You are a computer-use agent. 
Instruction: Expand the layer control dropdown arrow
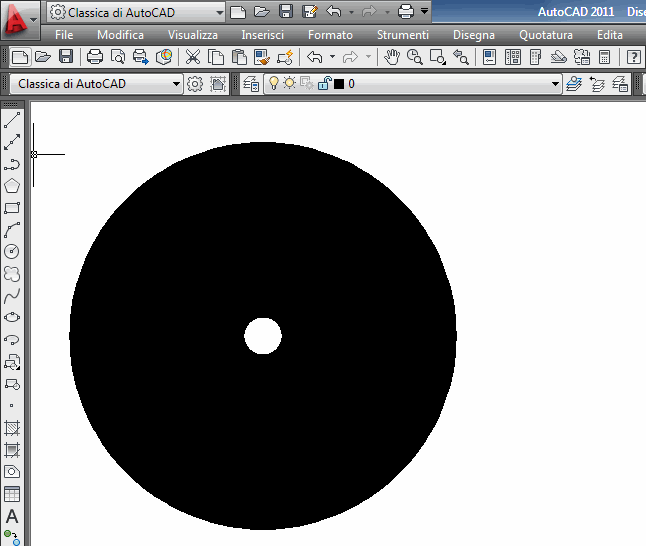(555, 84)
